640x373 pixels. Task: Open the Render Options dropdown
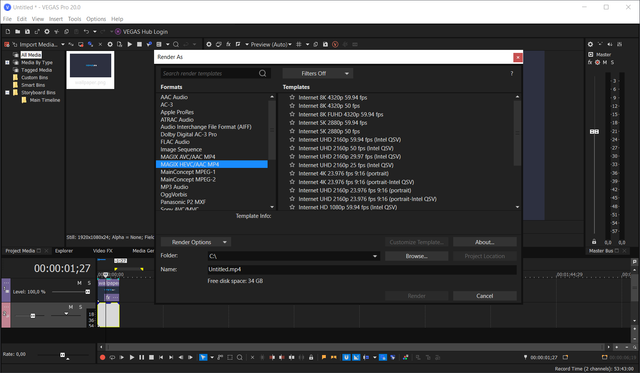(x=196, y=242)
